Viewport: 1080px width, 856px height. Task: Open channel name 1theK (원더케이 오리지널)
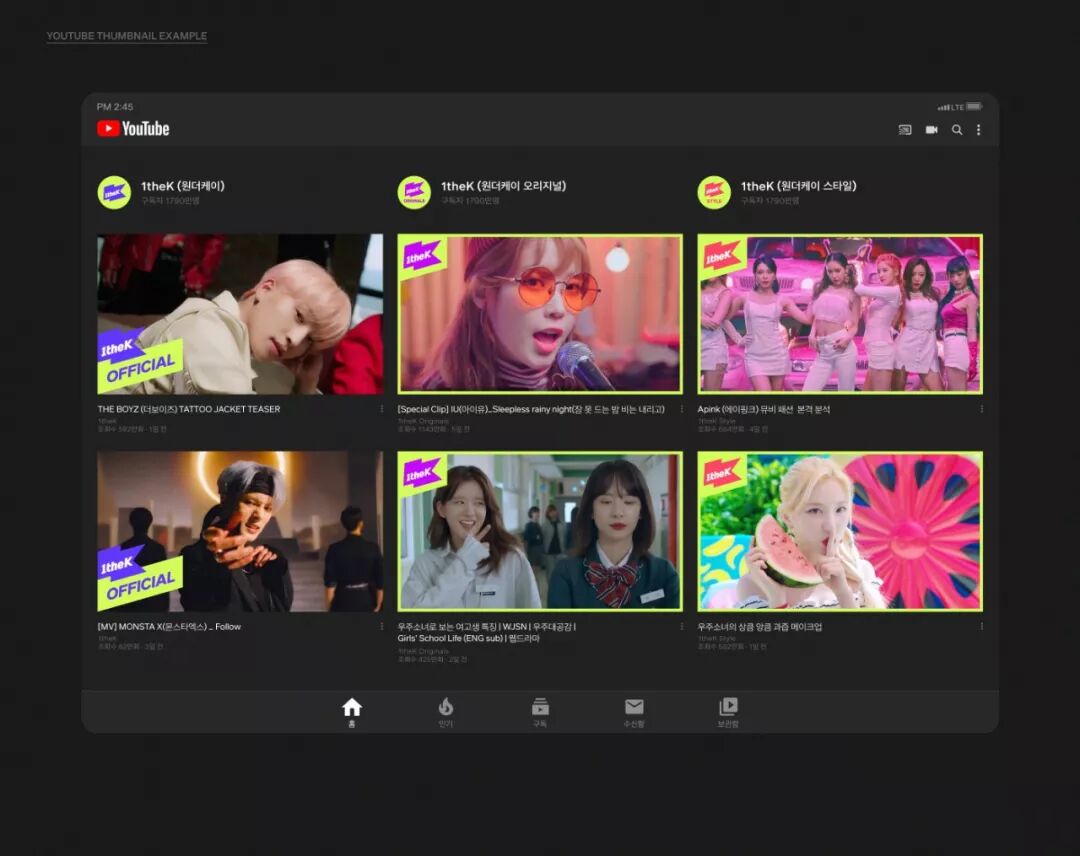(503, 186)
